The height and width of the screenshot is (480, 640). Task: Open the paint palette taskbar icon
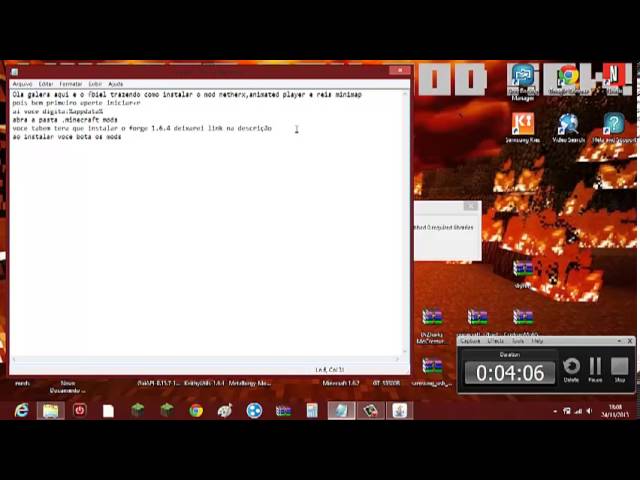(x=225, y=410)
